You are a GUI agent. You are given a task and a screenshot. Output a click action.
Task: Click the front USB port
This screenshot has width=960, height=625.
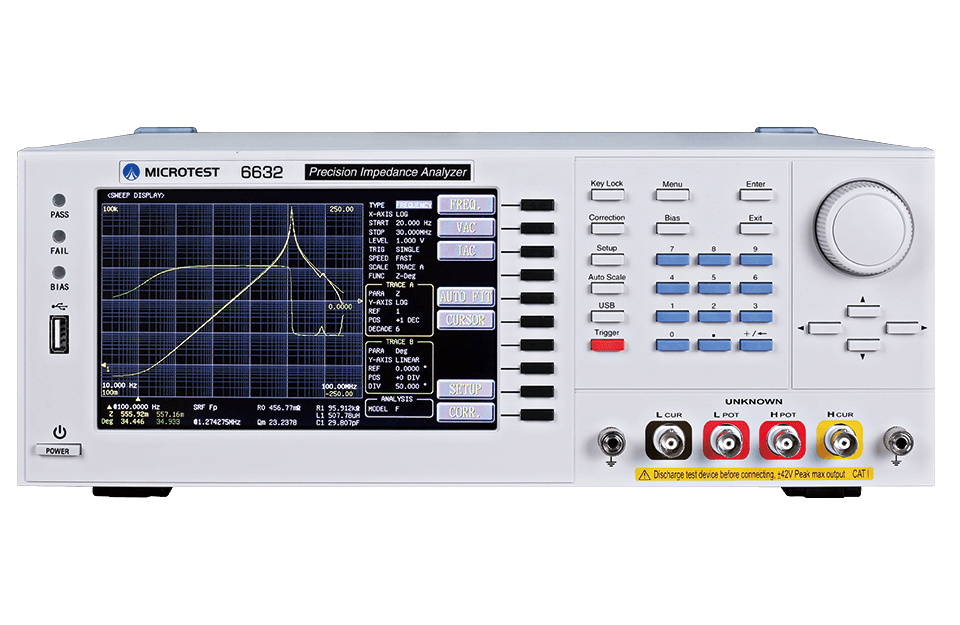tap(59, 334)
